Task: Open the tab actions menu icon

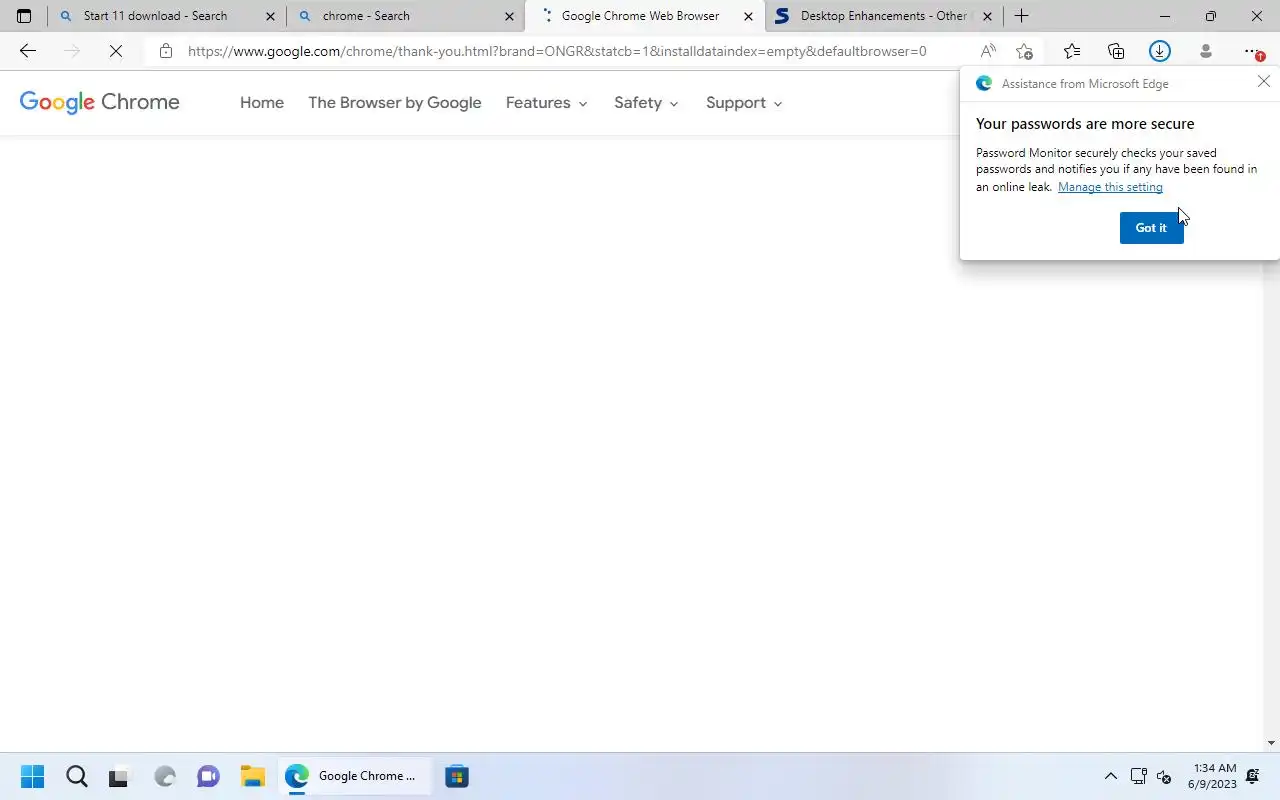Action: click(x=24, y=16)
